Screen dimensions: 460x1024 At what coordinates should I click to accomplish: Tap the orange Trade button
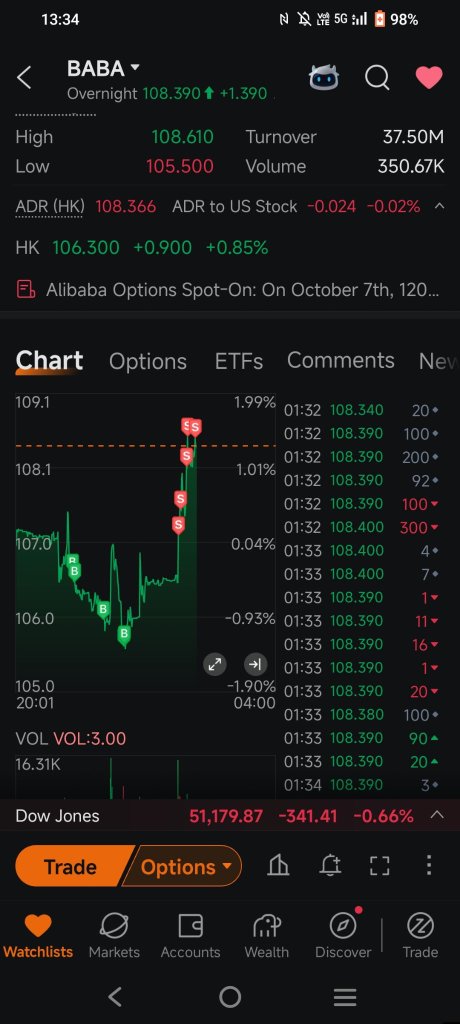[70, 867]
